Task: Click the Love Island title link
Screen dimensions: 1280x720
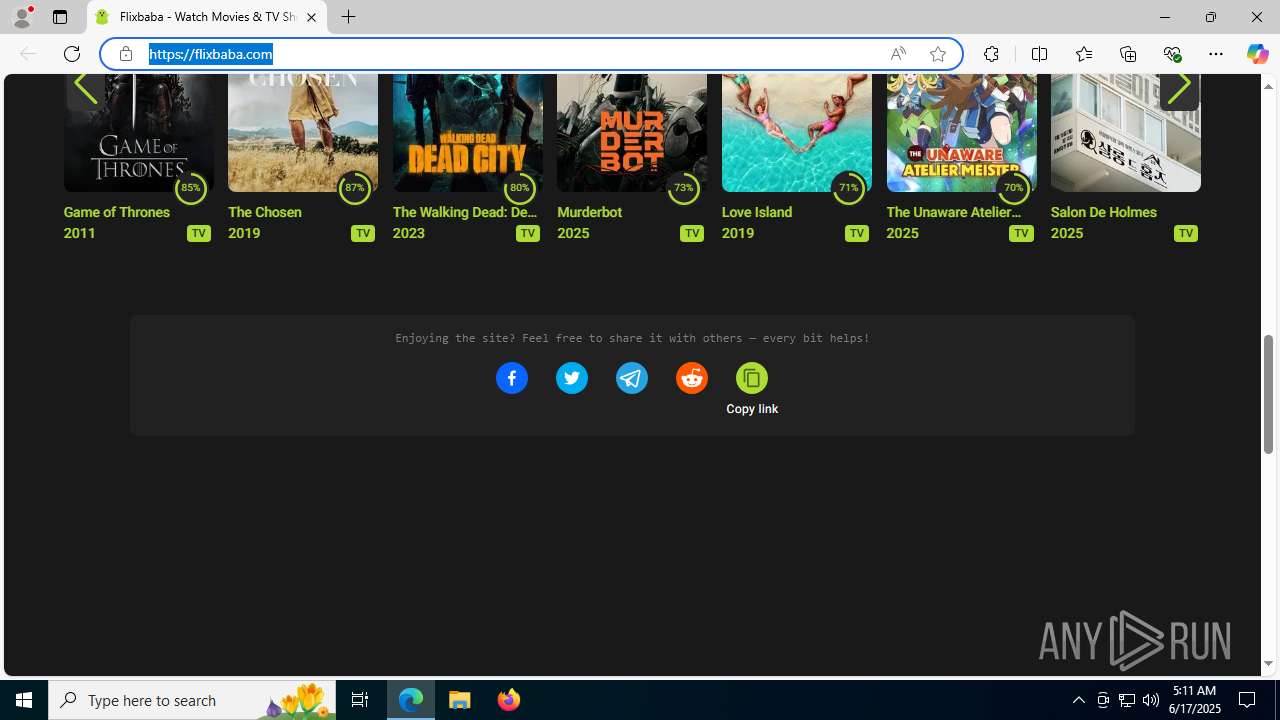Action: click(x=757, y=212)
